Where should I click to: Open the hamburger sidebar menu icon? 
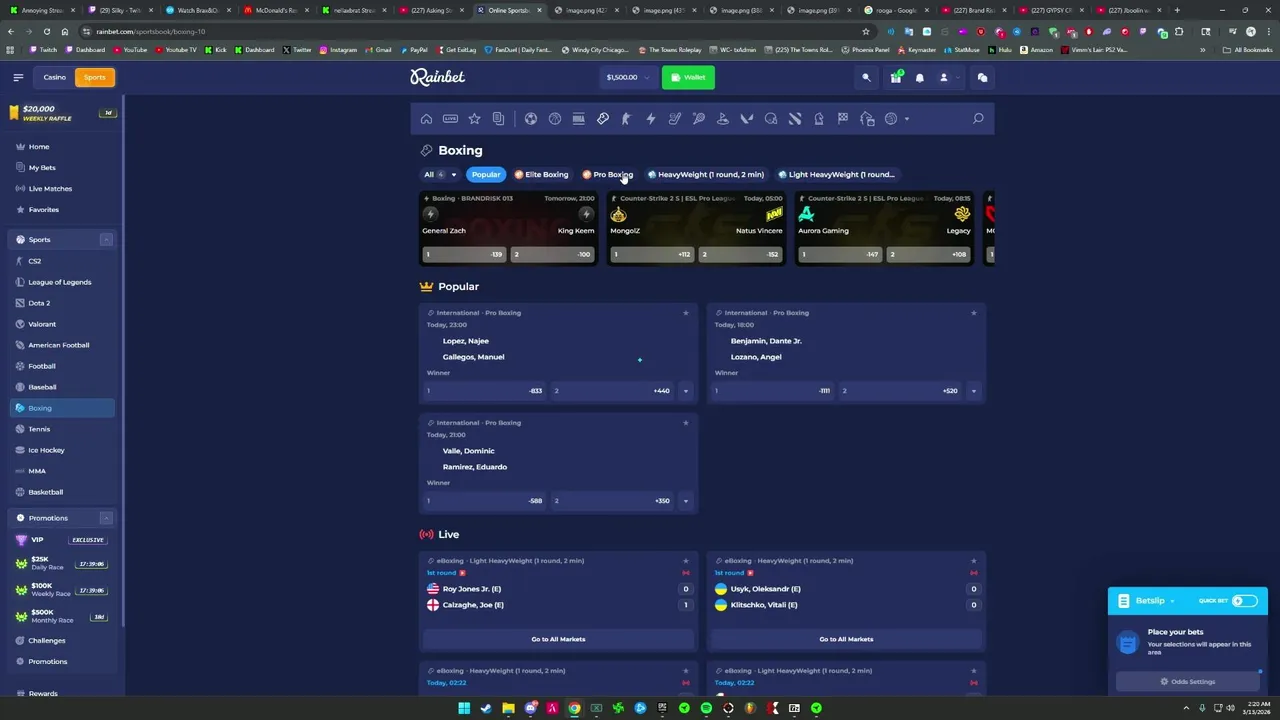[x=18, y=77]
